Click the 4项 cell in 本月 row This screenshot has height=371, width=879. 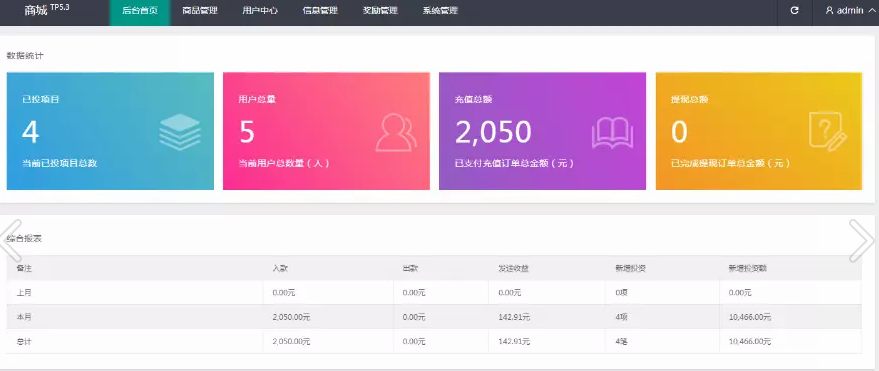pos(621,317)
